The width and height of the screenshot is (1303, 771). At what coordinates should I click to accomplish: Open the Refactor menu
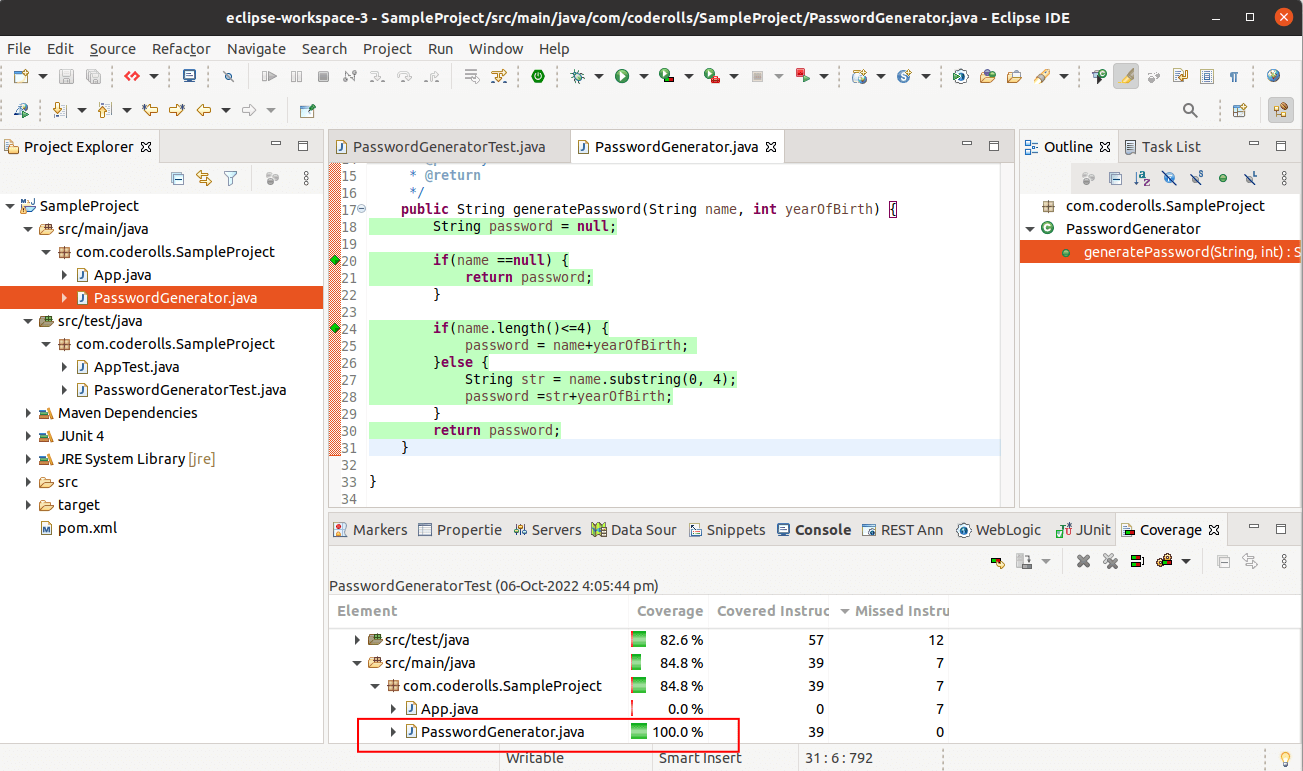coord(180,49)
